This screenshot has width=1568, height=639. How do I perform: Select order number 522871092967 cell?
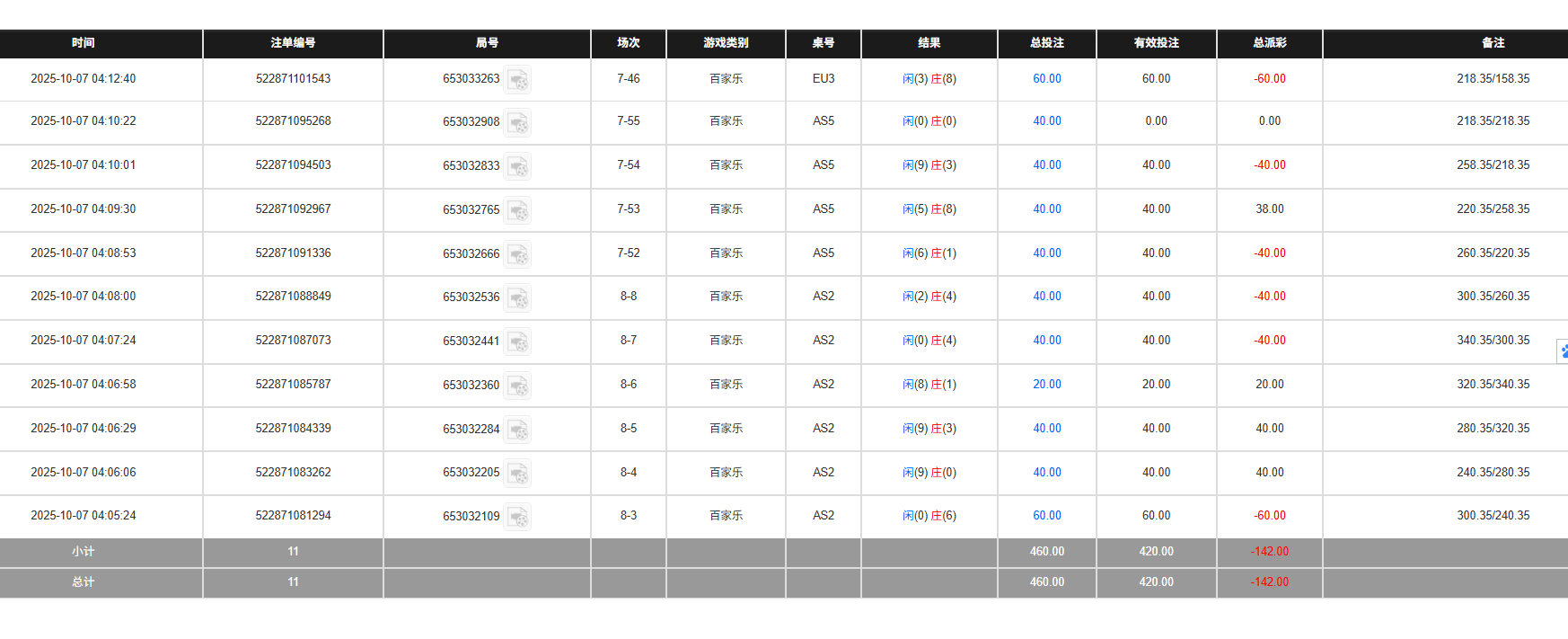pyautogui.click(x=293, y=209)
